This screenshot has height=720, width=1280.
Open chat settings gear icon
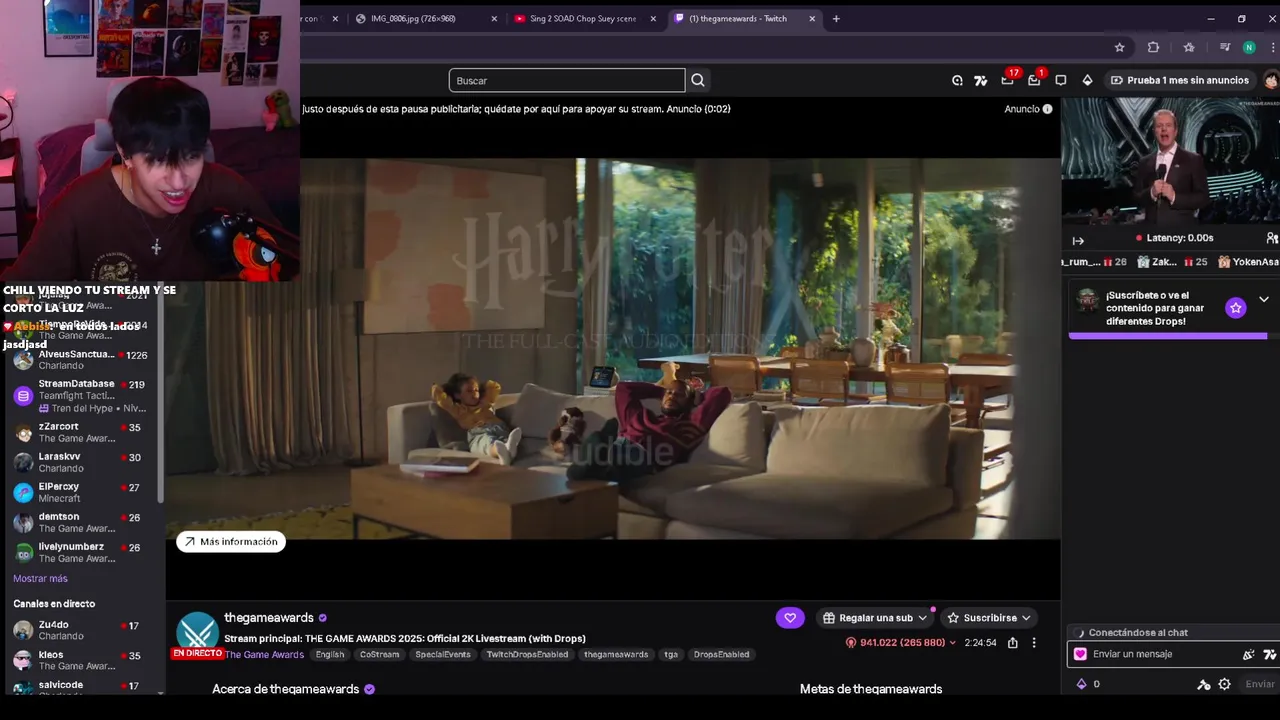[1224, 684]
